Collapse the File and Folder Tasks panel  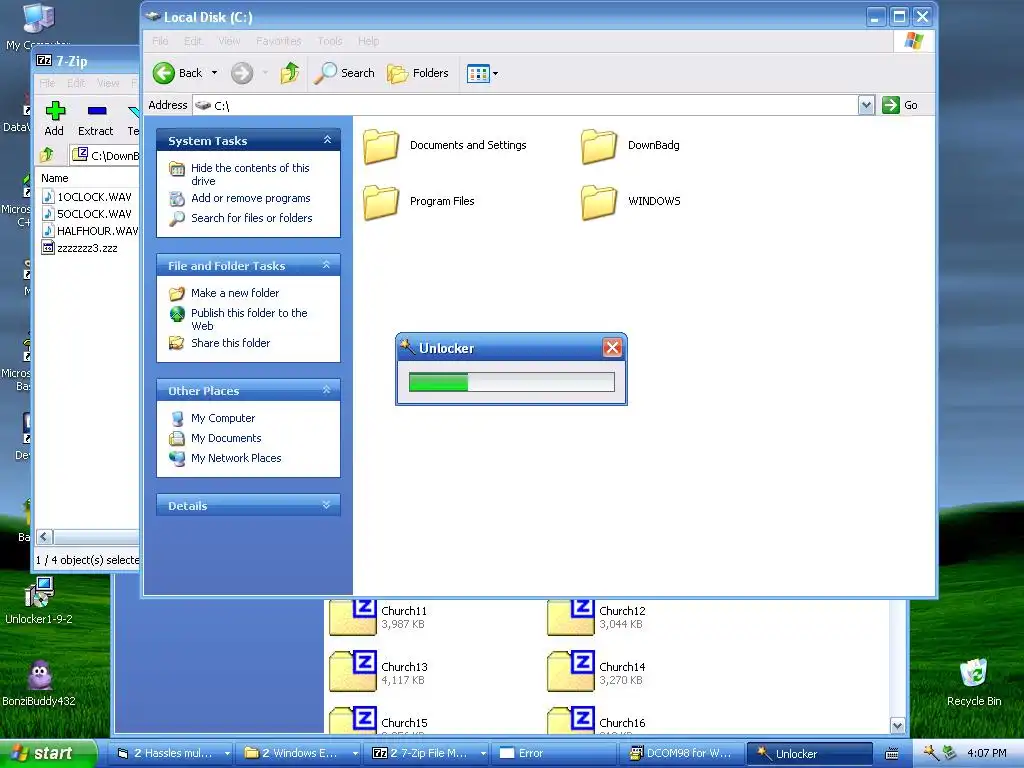pos(327,264)
